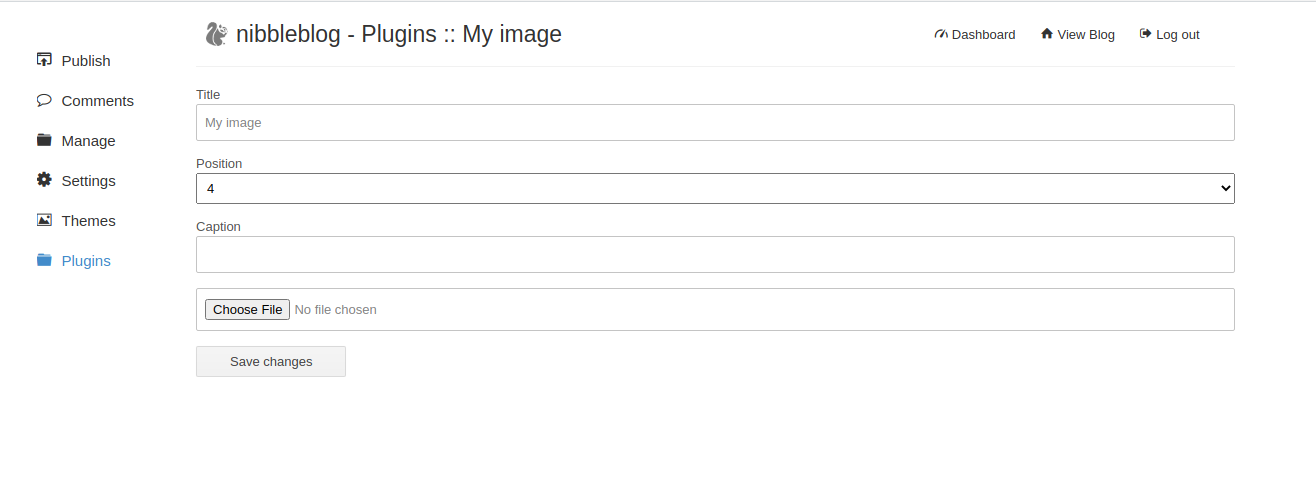Click the Publish upload icon in sidebar
Screen dimensions: 1316x503
(44, 60)
